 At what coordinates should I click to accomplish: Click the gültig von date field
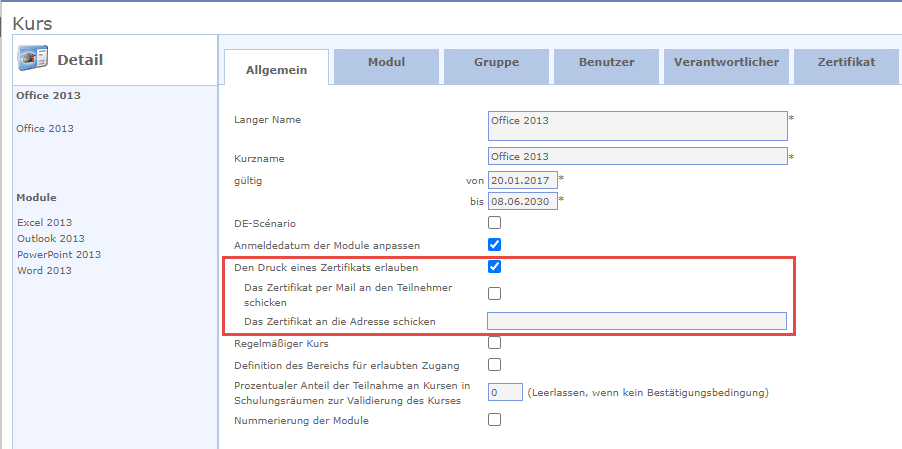(x=521, y=180)
